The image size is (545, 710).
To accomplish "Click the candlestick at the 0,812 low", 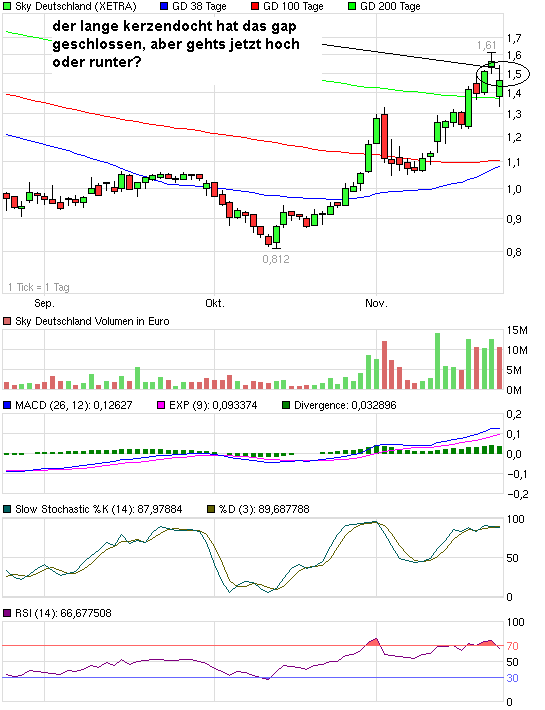I will [x=277, y=235].
